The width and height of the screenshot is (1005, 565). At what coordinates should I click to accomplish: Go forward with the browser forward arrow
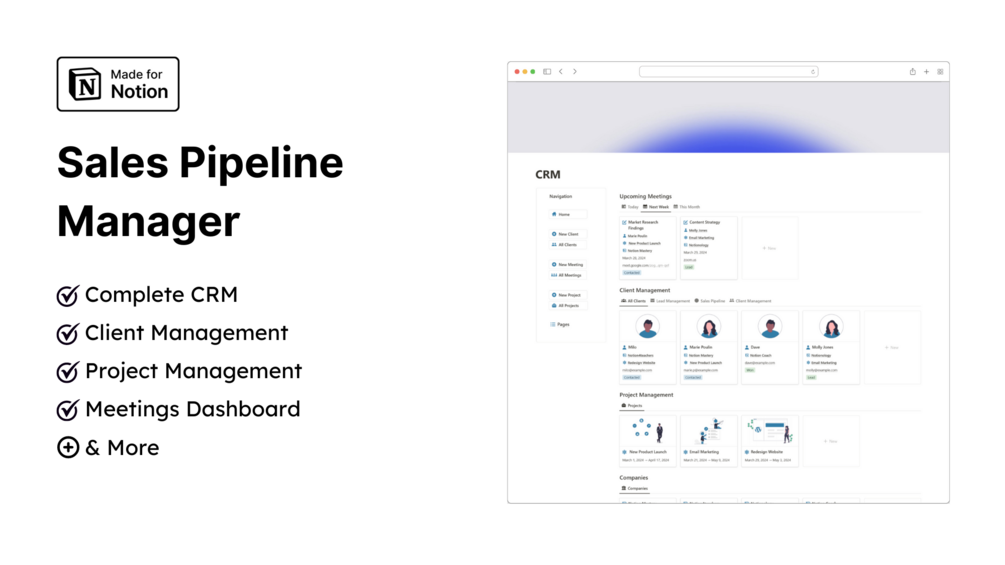pyautogui.click(x=575, y=72)
